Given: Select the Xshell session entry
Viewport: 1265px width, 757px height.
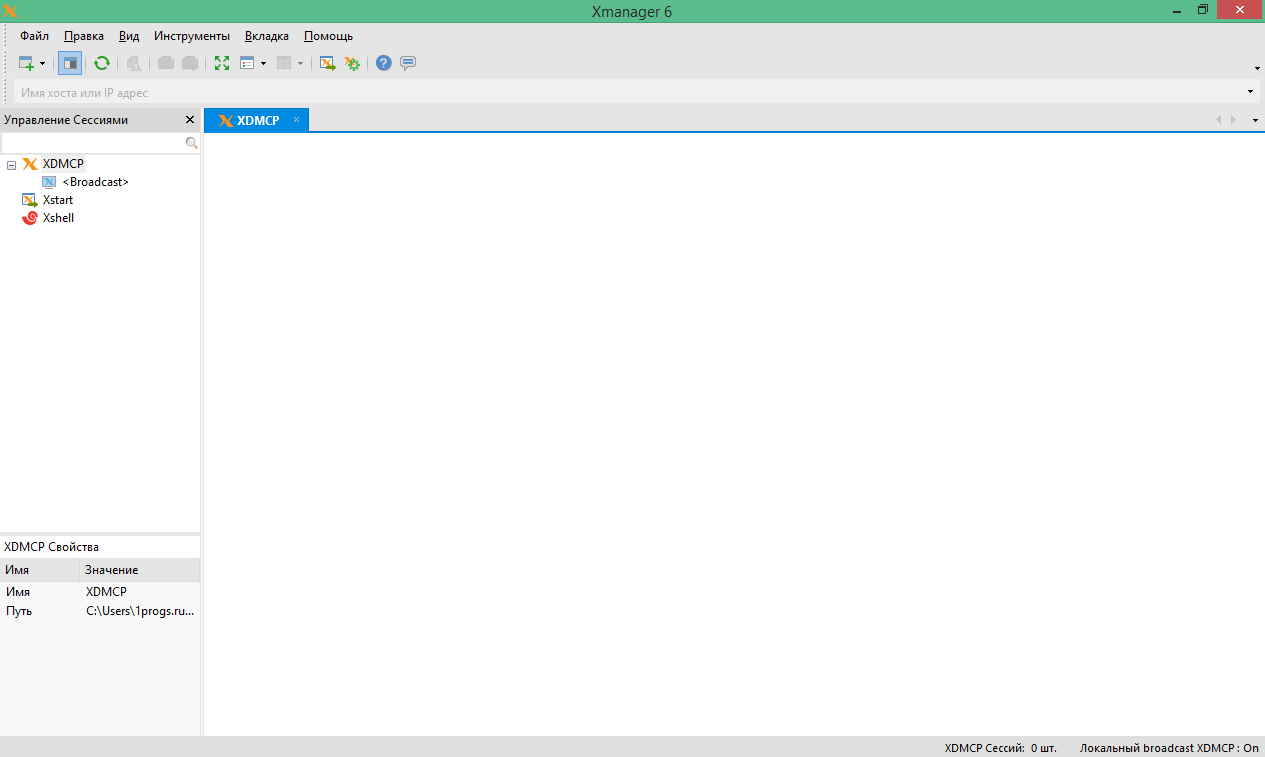Looking at the screenshot, I should 57,218.
